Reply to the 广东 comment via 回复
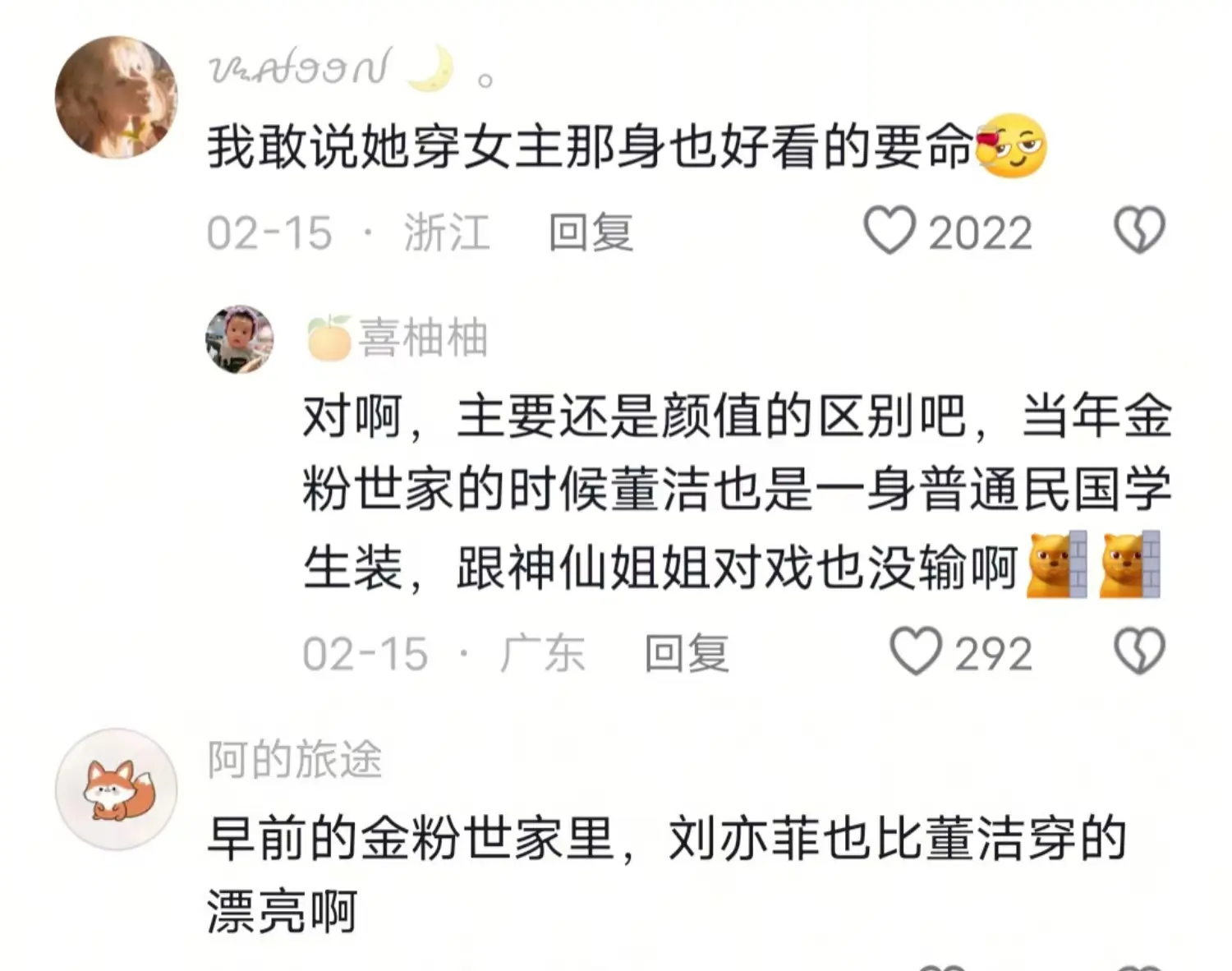Viewport: 1232px width, 971px height. pos(687,654)
